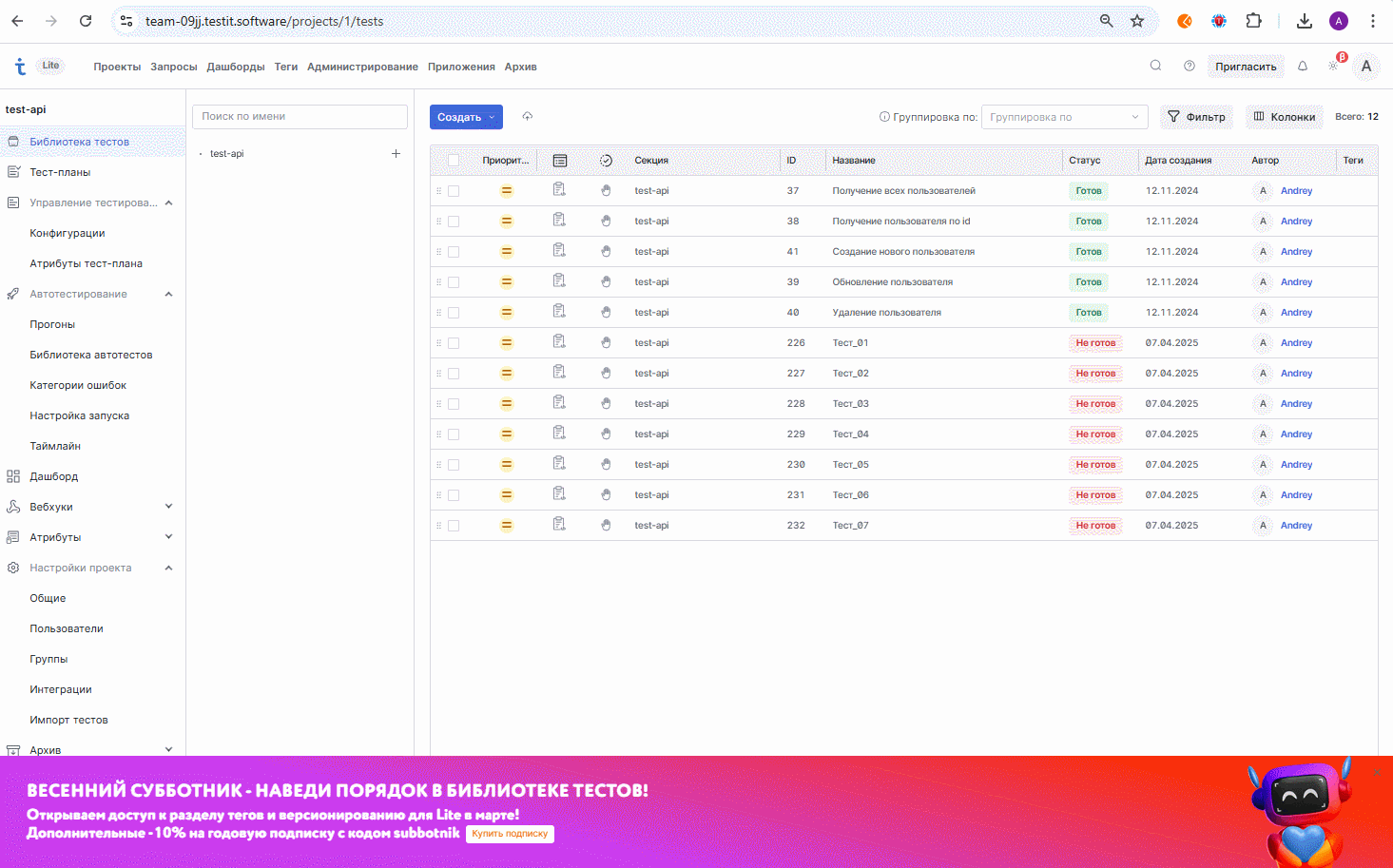Click the notification bell icon

1303,67
